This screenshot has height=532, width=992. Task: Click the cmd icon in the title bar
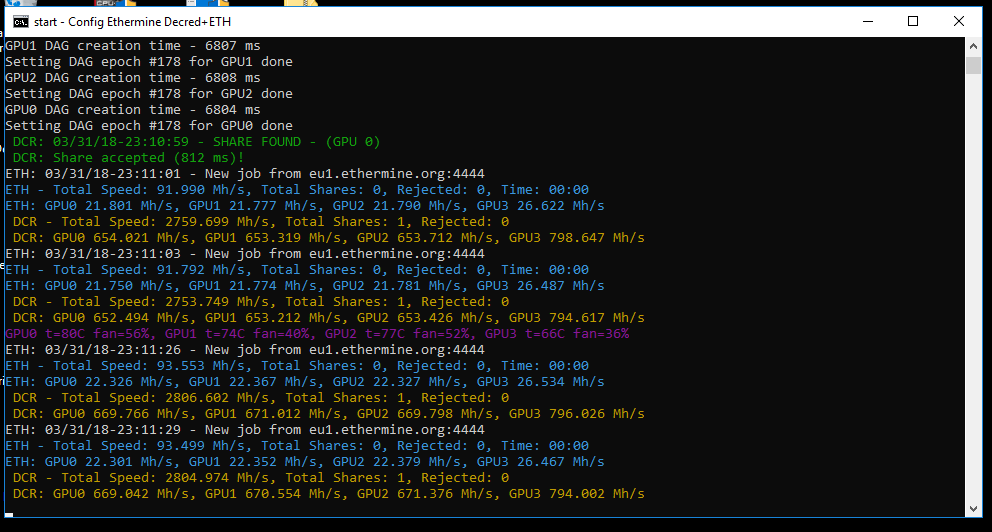[21, 22]
